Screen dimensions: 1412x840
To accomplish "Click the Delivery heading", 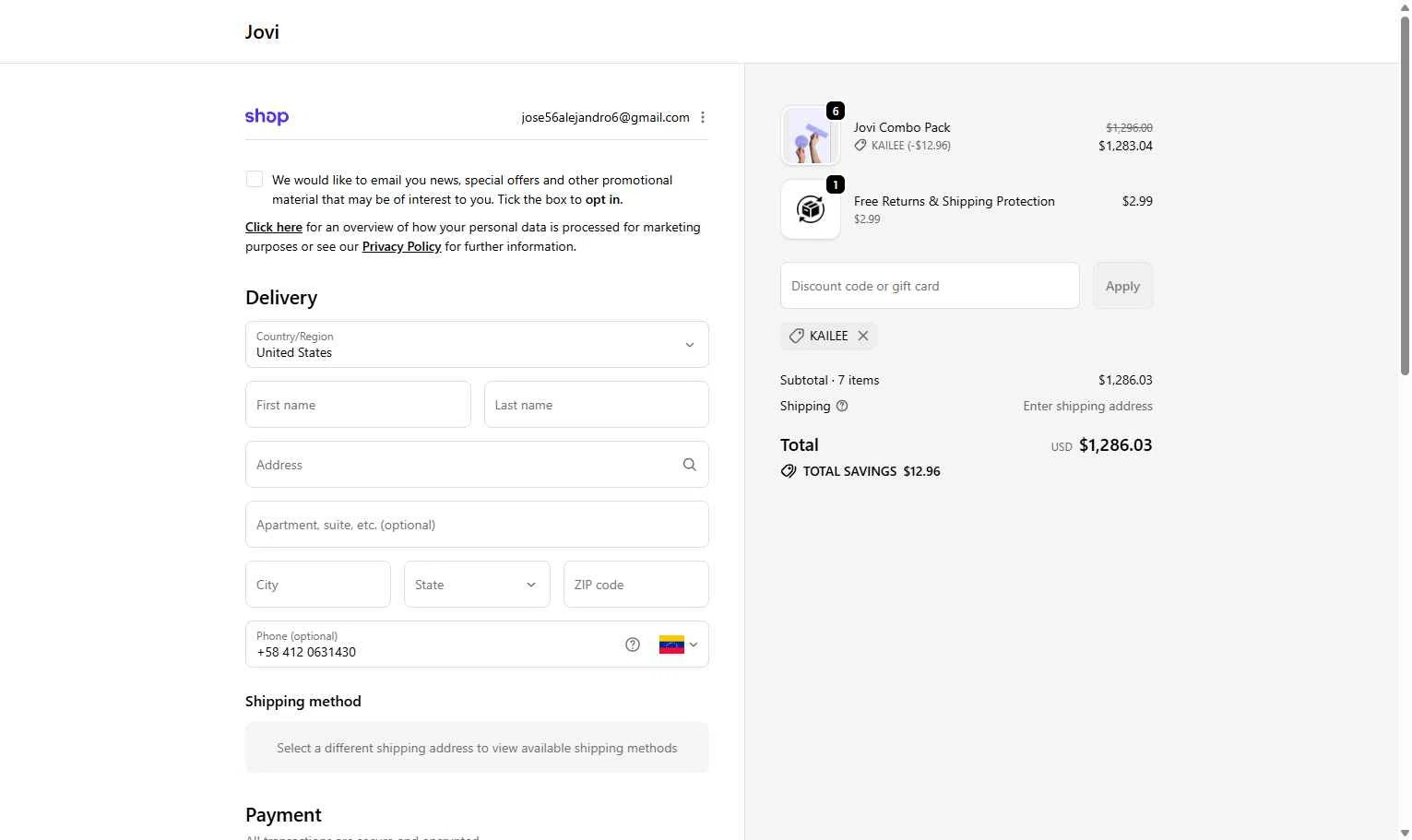I will click(x=281, y=298).
